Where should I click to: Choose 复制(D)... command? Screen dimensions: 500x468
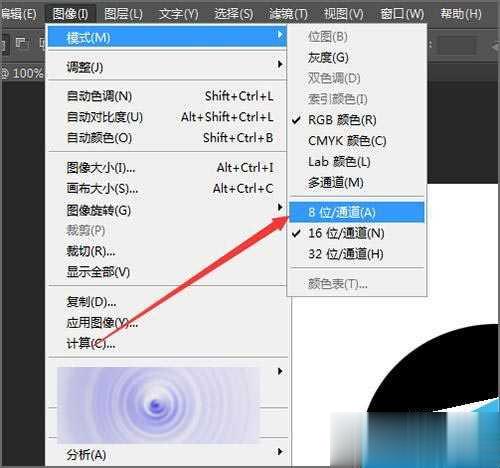(x=167, y=302)
